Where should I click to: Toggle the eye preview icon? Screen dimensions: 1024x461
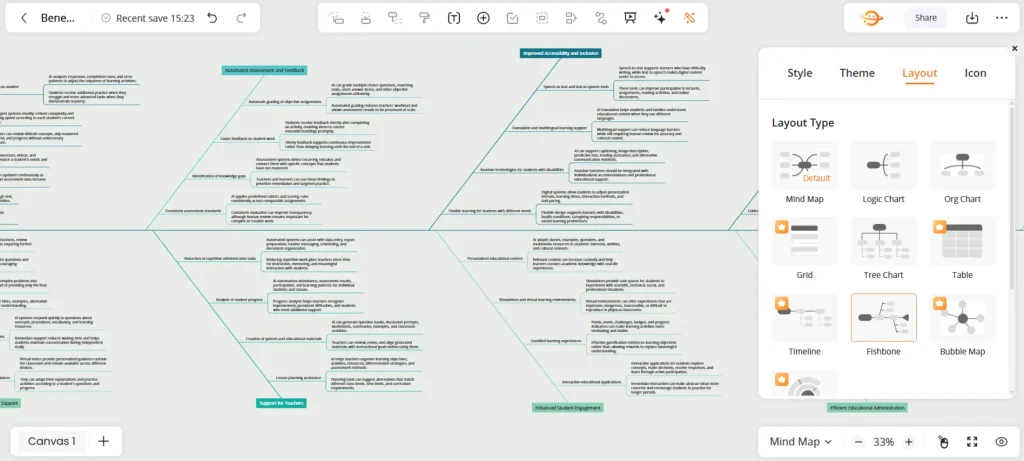(x=1001, y=442)
